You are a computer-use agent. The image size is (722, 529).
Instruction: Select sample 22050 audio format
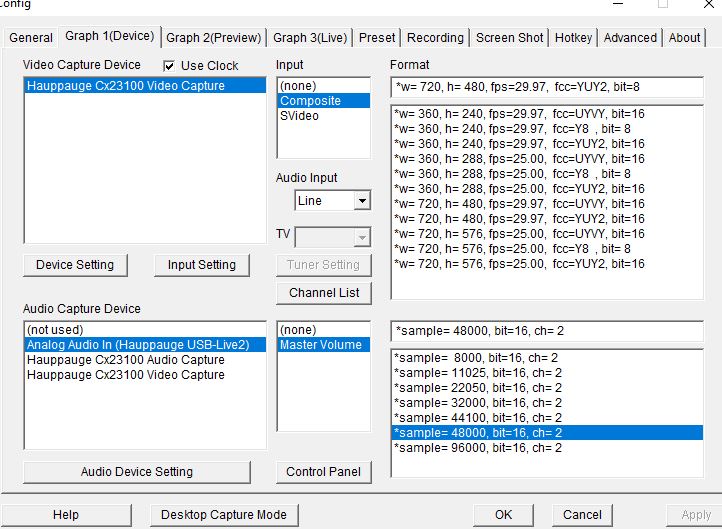pyautogui.click(x=547, y=388)
